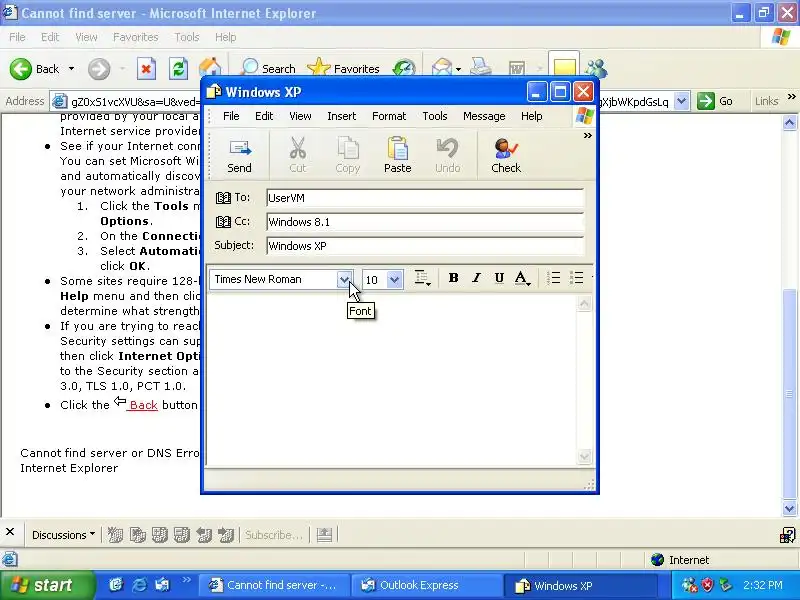Click the Discussions help icon at far right
This screenshot has width=800, height=600.
[x=787, y=535]
